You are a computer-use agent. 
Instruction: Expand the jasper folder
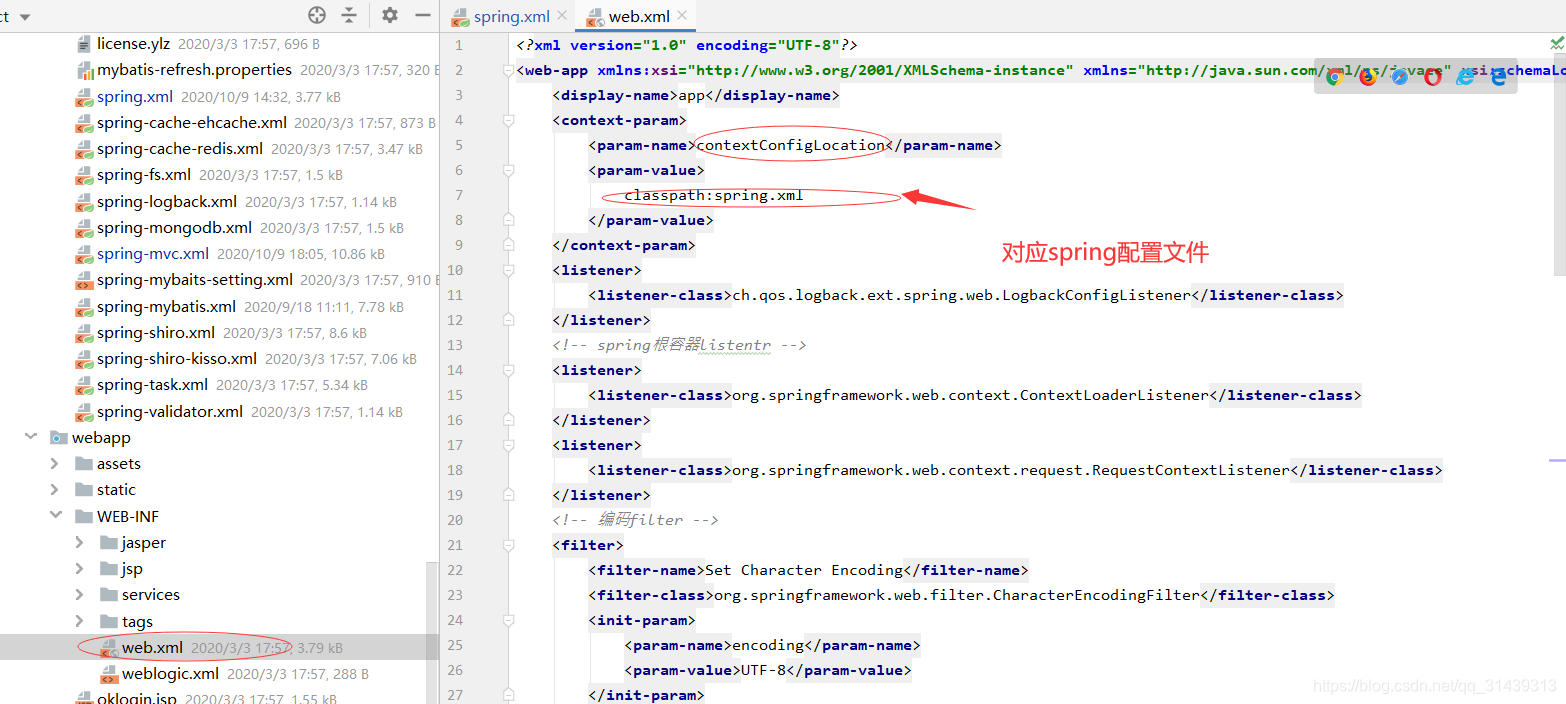[x=80, y=542]
